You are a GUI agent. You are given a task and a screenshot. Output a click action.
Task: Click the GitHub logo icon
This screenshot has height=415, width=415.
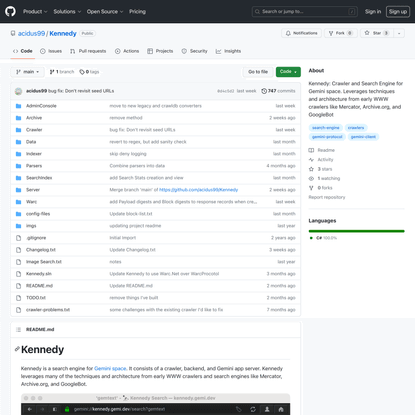(10, 11)
